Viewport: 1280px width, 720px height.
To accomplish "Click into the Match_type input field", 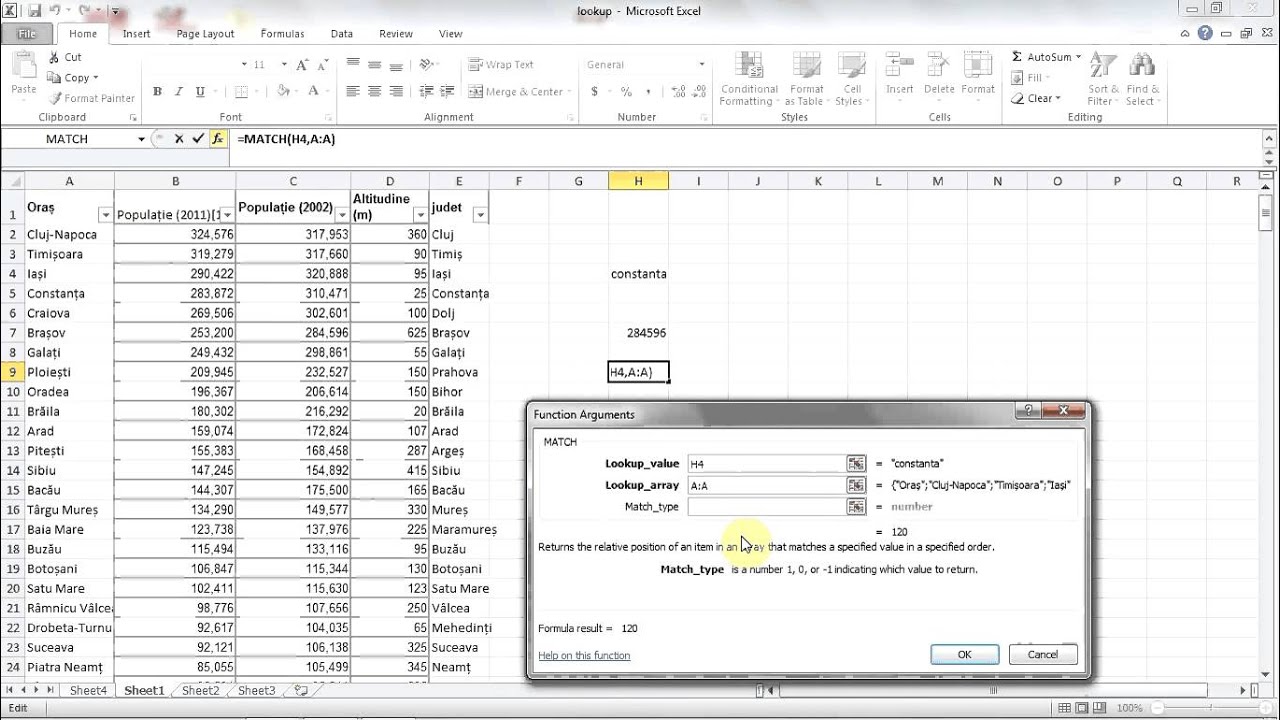I will (767, 507).
